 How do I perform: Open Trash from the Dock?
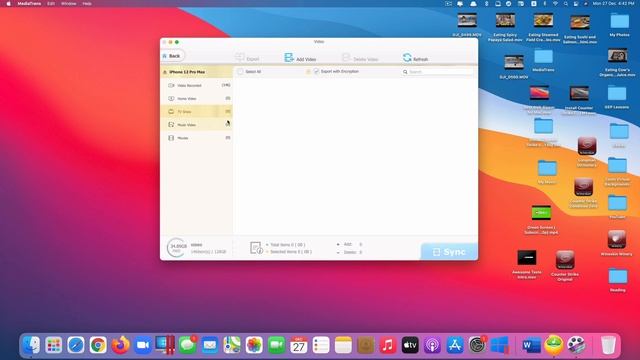coord(608,345)
